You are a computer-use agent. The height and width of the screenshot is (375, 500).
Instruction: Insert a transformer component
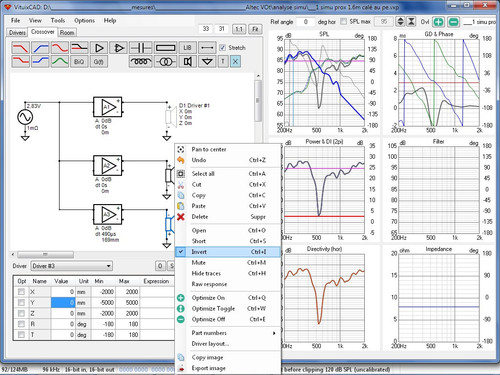tap(165, 61)
